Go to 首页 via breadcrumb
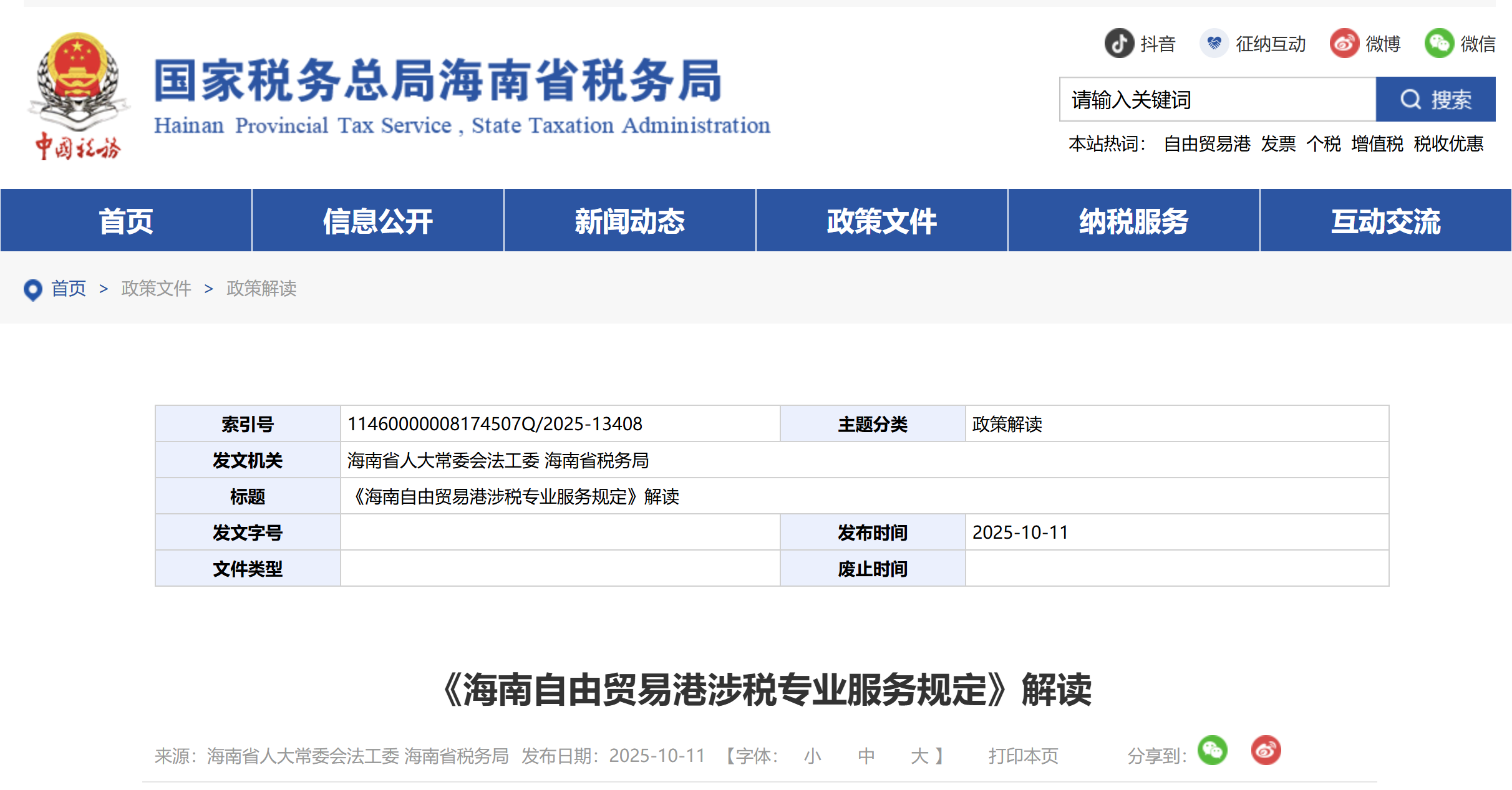The image size is (1512, 790). pyautogui.click(x=69, y=289)
